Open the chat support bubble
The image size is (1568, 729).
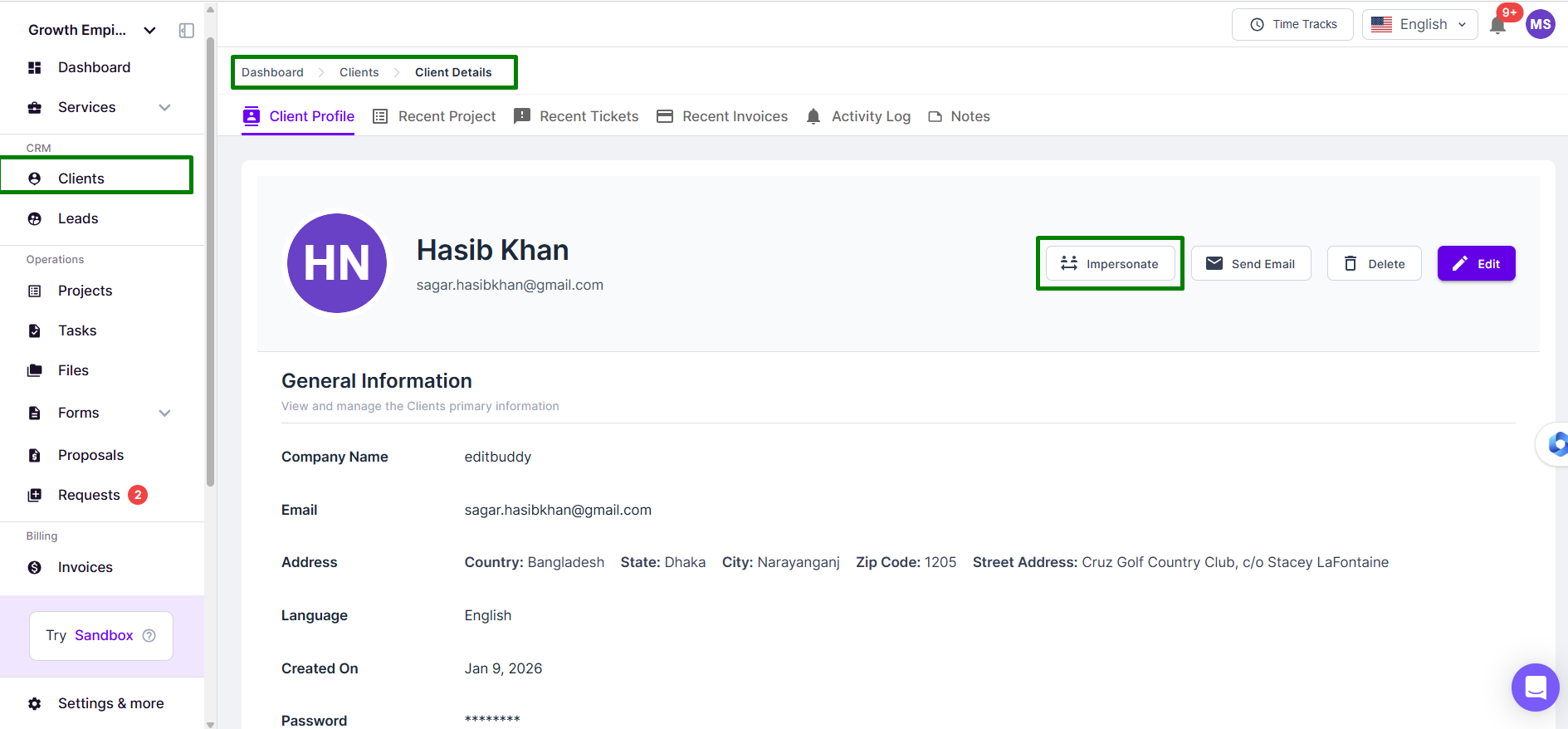(1535, 687)
